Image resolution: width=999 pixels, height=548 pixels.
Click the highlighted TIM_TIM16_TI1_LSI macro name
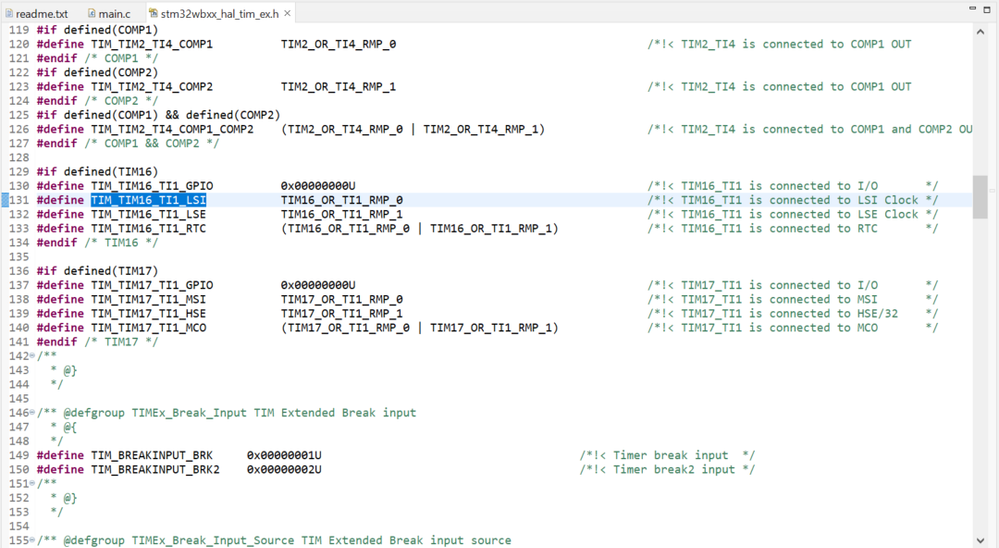[148, 200]
